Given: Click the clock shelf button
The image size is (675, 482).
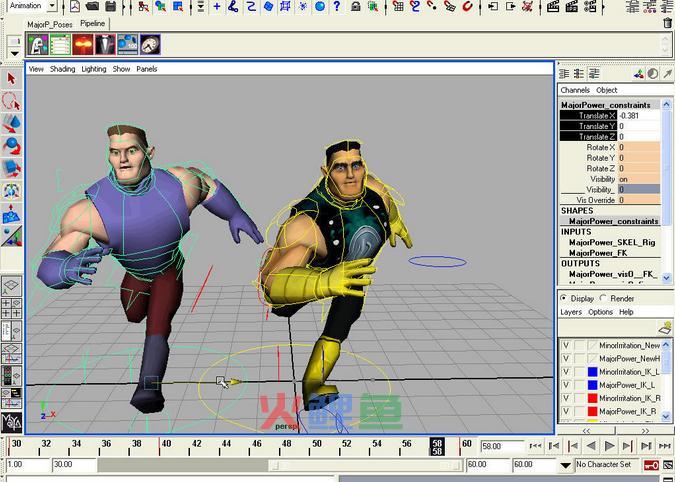Looking at the screenshot, I should [x=150, y=44].
